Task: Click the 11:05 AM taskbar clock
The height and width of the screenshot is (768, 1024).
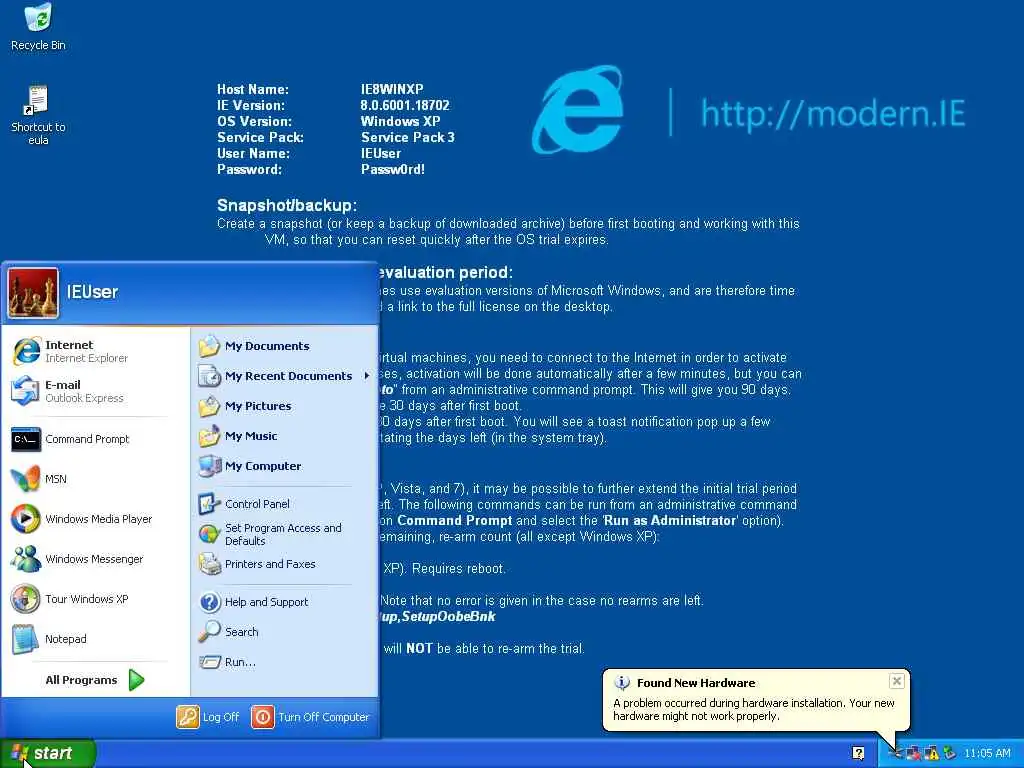Action: click(x=987, y=753)
